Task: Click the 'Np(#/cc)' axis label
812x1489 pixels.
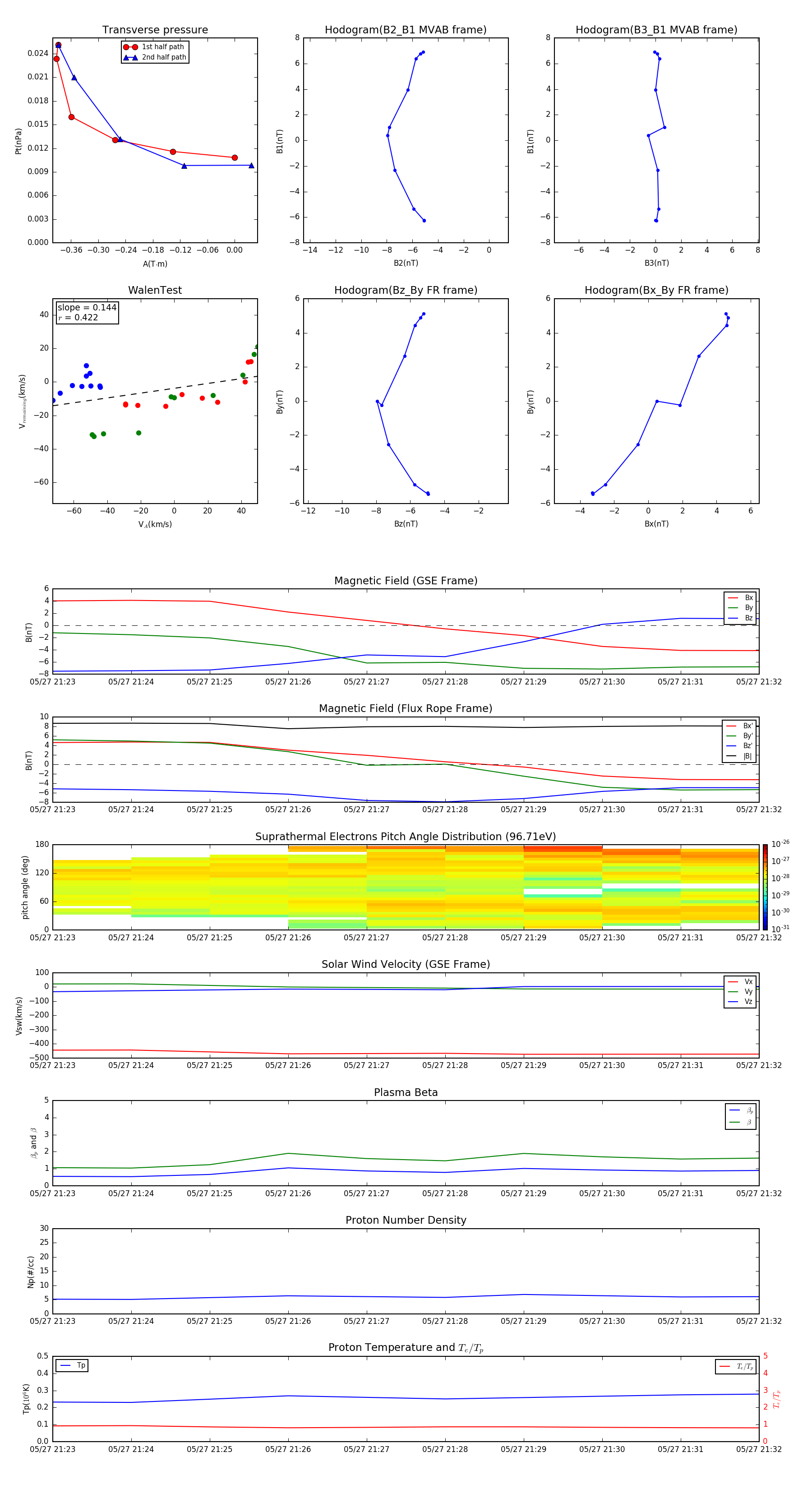Action: (x=31, y=1272)
